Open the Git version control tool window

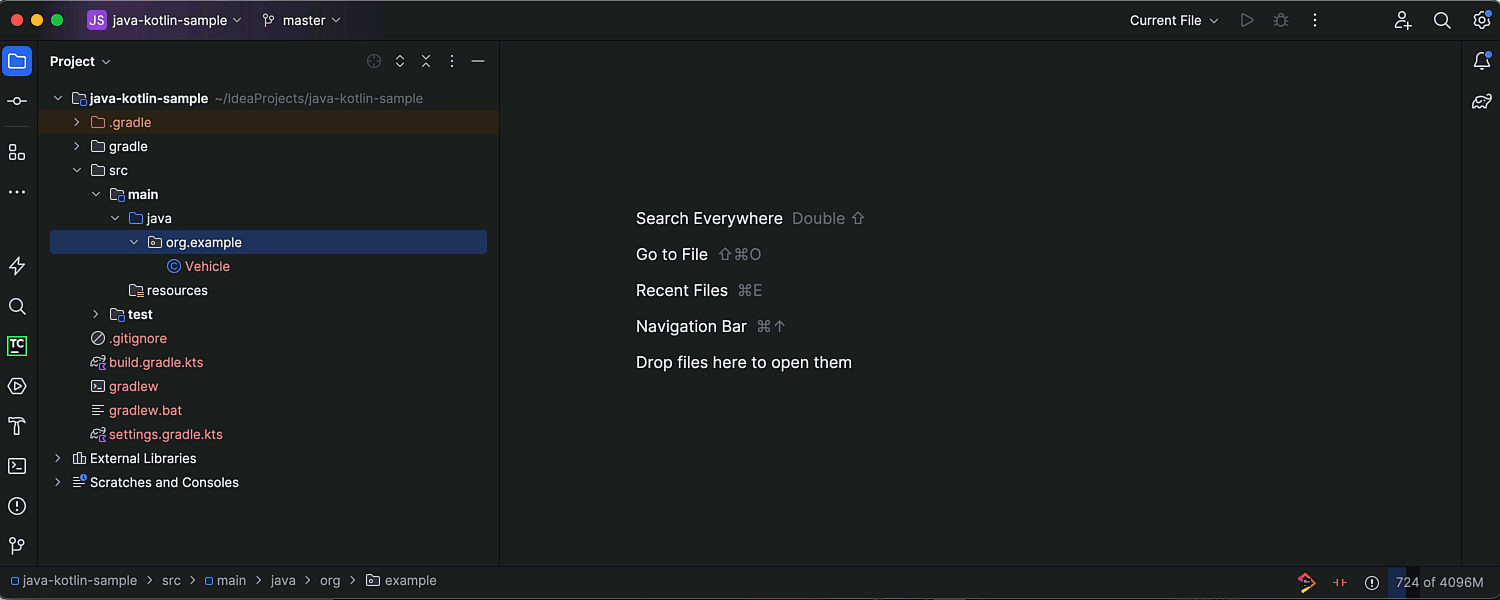point(17,546)
